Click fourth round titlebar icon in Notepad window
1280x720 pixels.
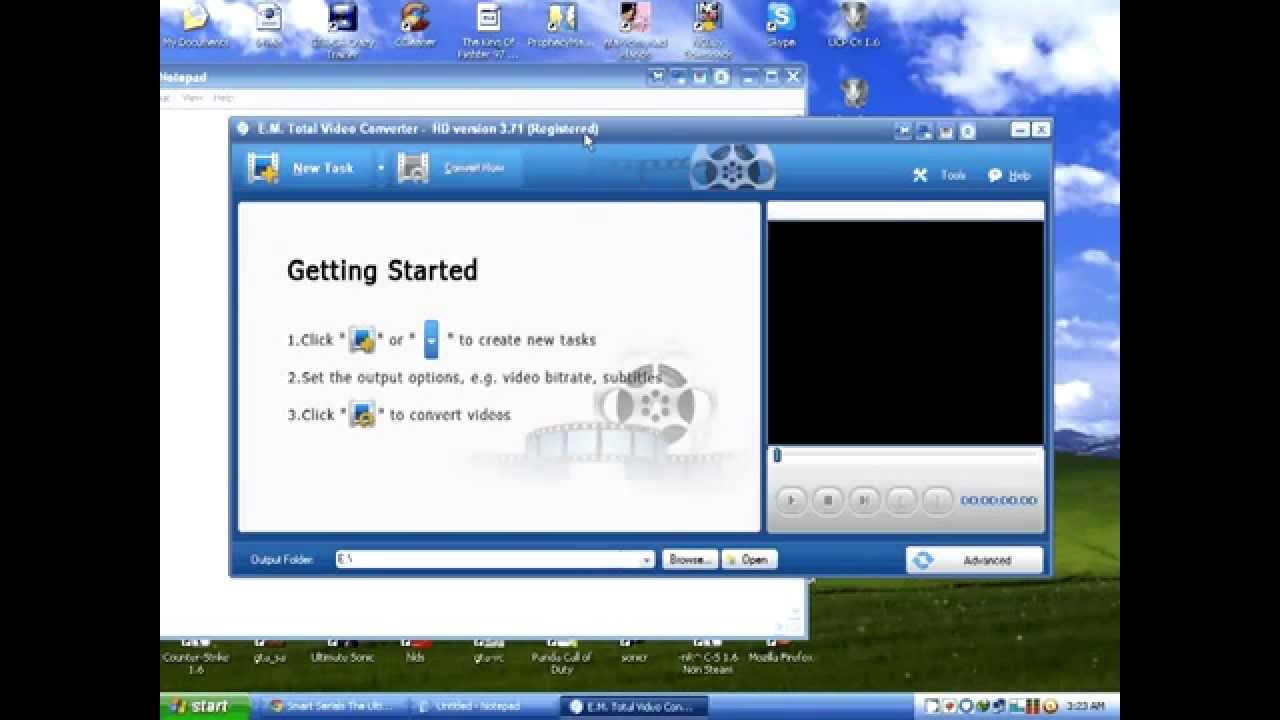pos(722,77)
